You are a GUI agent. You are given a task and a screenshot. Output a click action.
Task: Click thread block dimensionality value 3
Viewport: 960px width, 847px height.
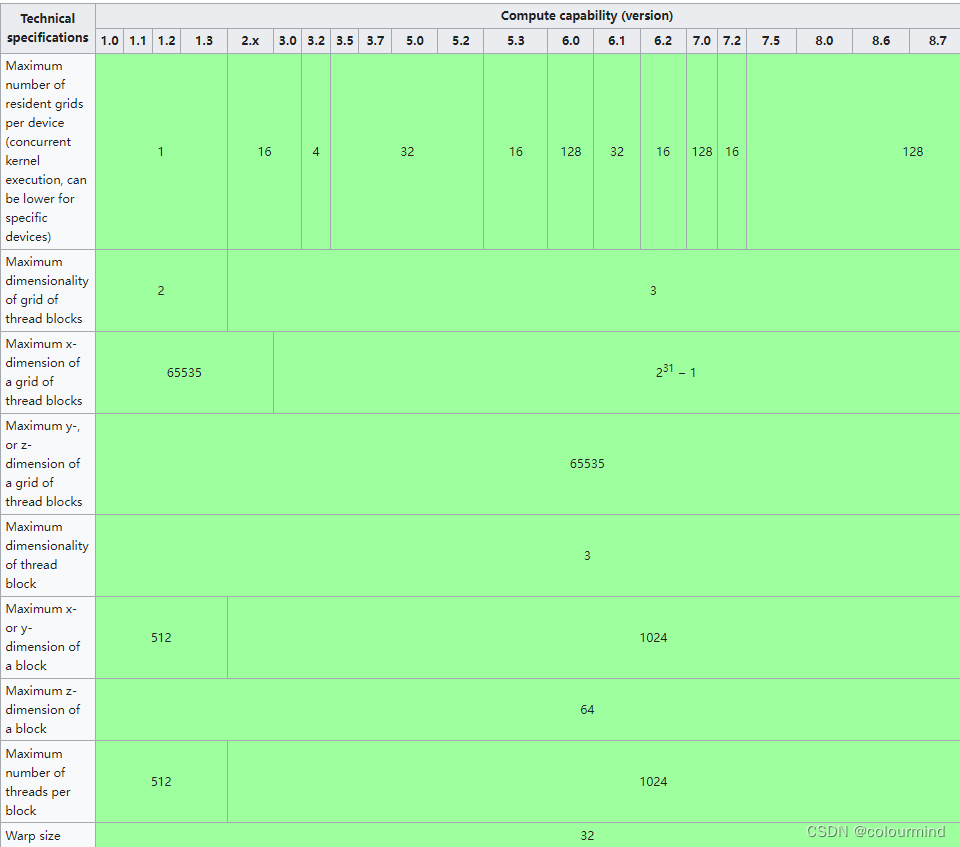point(587,555)
